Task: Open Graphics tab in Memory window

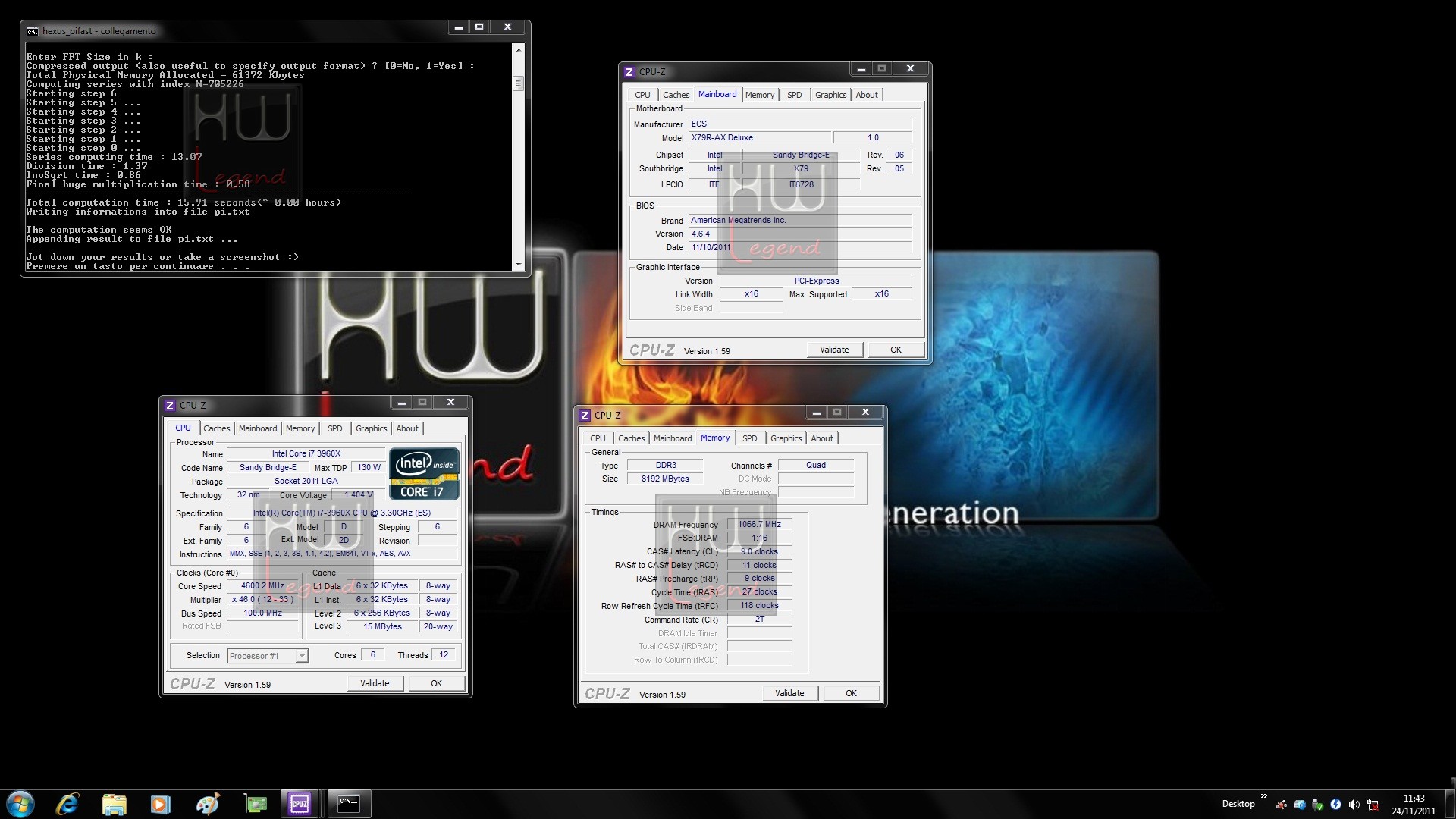Action: (x=786, y=438)
